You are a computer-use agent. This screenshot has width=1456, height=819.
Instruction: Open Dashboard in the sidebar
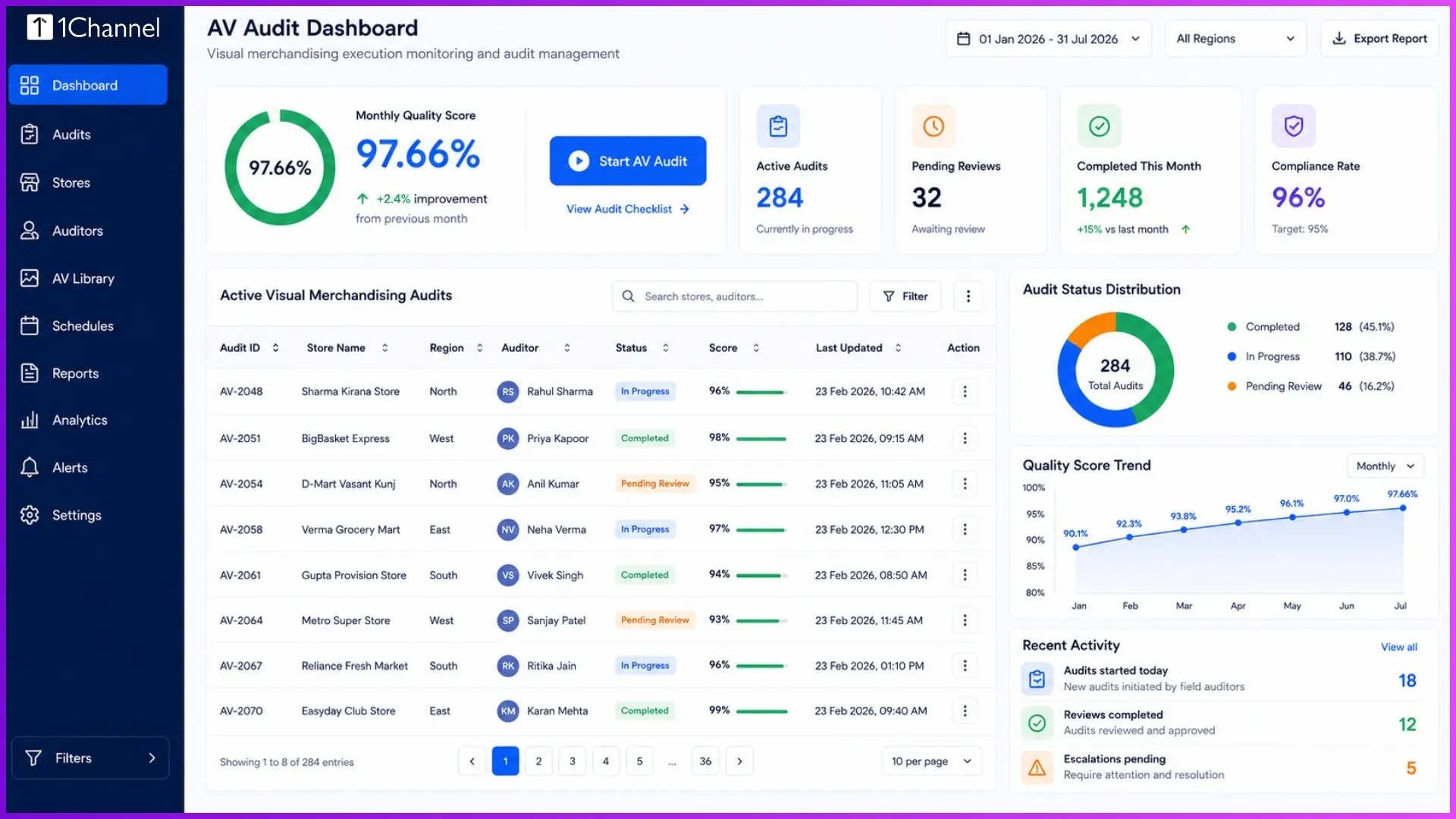(x=88, y=85)
